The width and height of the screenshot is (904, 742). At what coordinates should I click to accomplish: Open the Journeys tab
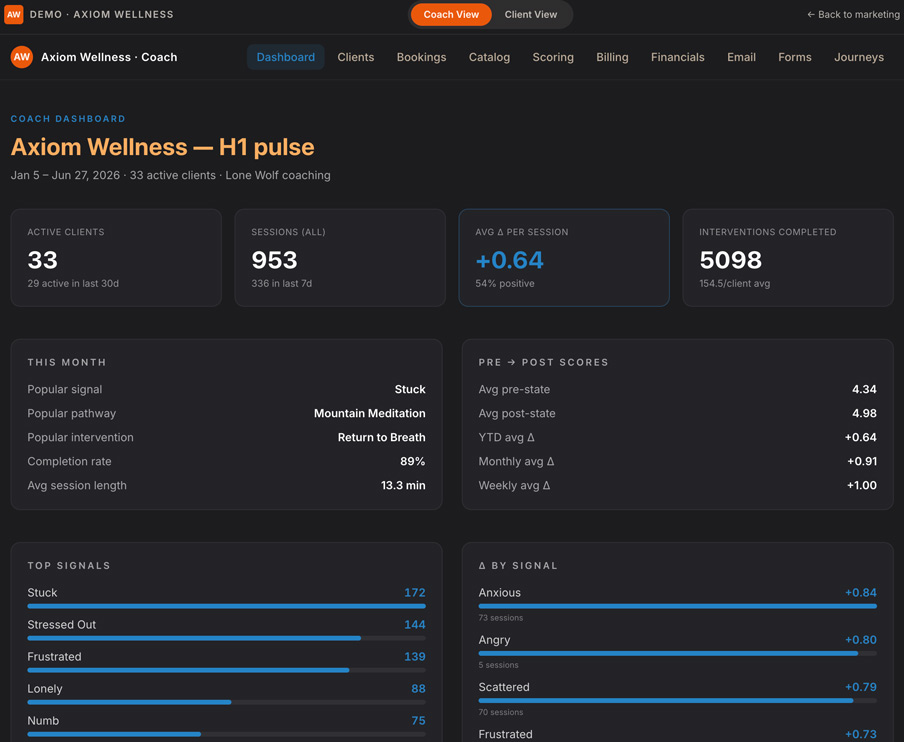(x=858, y=57)
